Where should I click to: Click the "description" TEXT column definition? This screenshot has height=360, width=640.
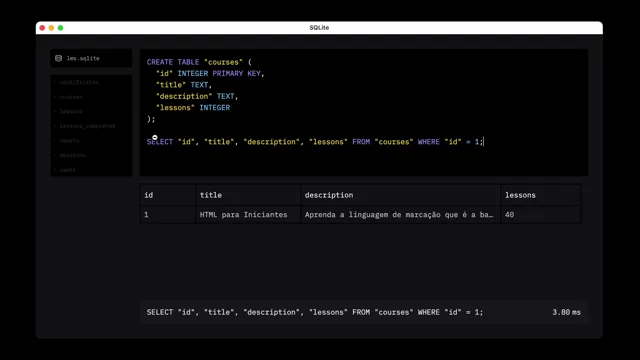pyautogui.click(x=197, y=96)
